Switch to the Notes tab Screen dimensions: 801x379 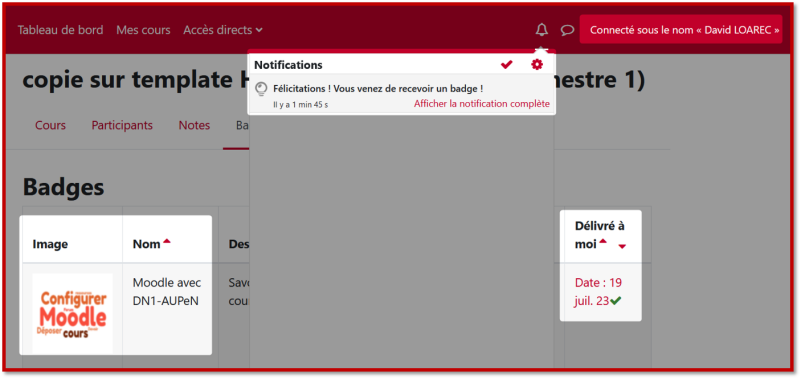click(194, 125)
